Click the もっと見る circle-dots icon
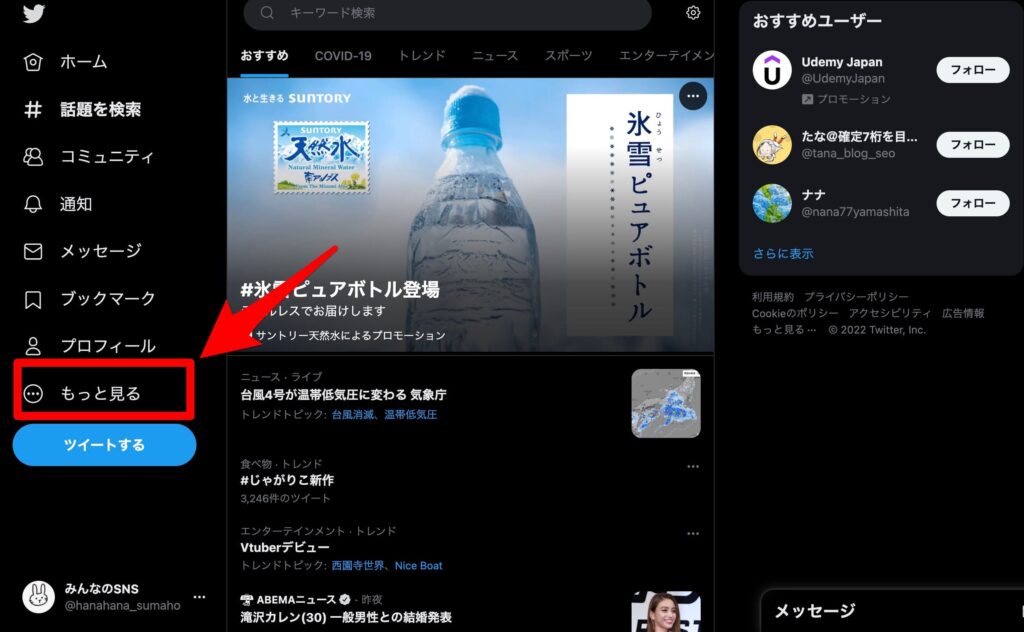Image resolution: width=1024 pixels, height=632 pixels. [33, 393]
